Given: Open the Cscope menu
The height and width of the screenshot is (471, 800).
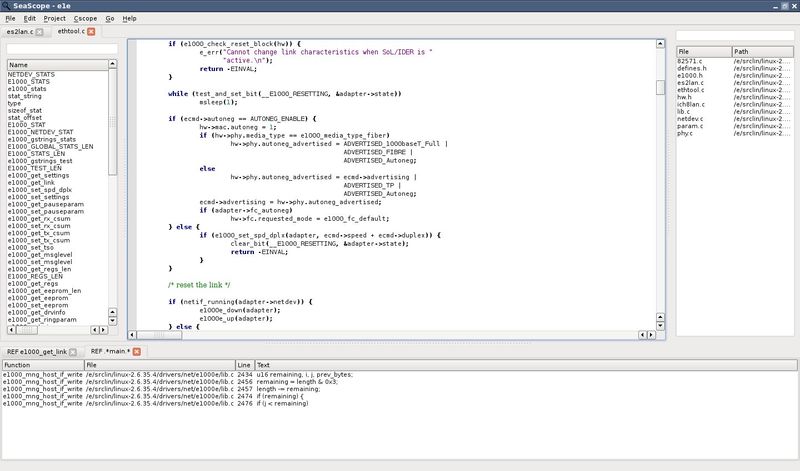Looking at the screenshot, I should pyautogui.click(x=85, y=18).
